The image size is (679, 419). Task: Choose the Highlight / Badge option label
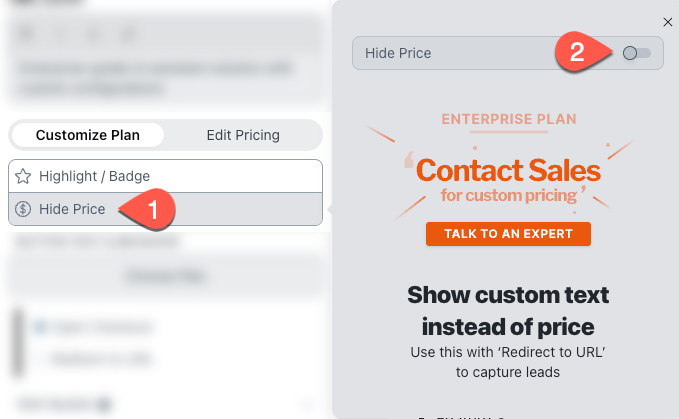94,176
